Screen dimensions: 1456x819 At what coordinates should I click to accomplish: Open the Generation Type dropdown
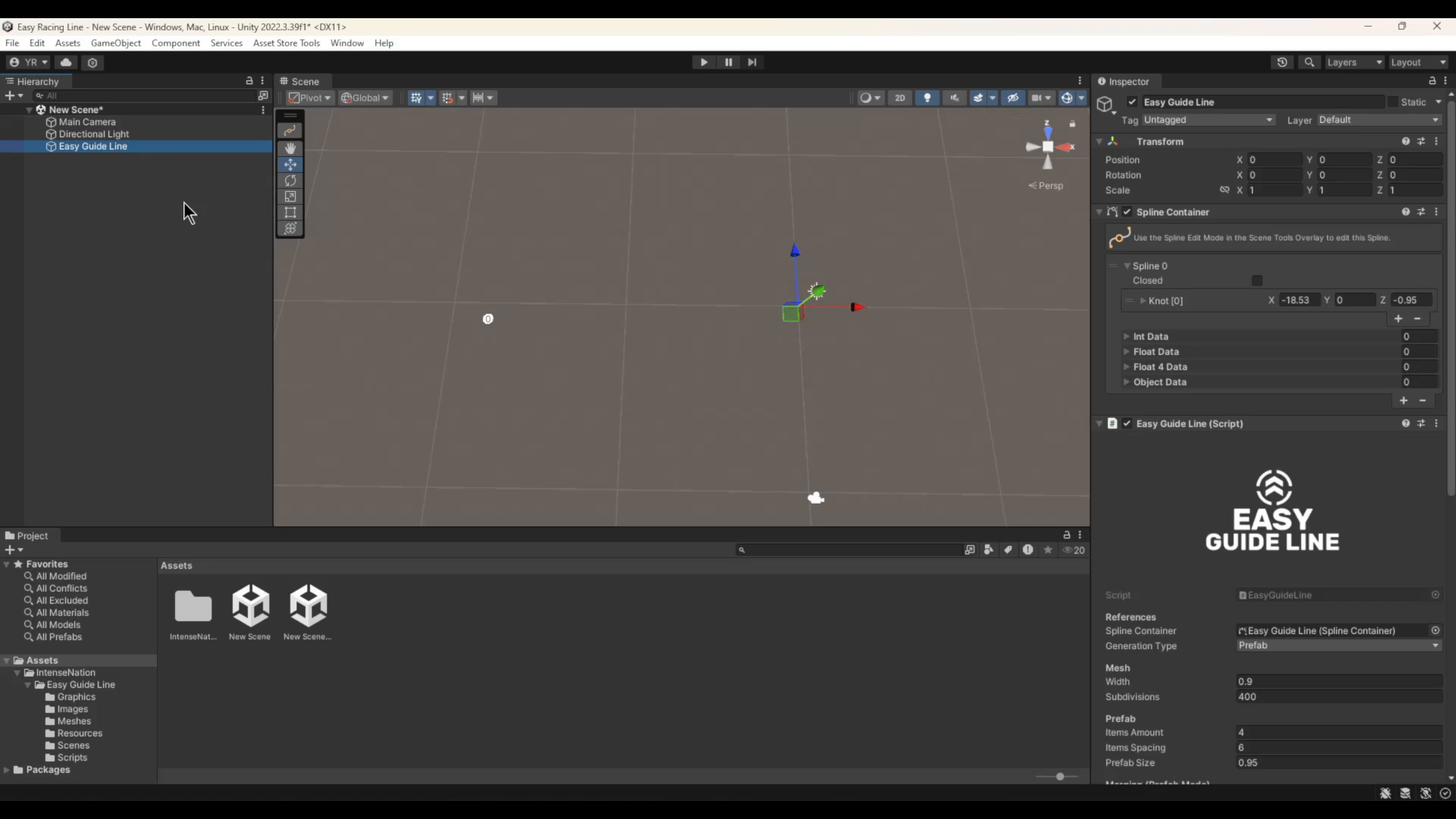pos(1338,645)
